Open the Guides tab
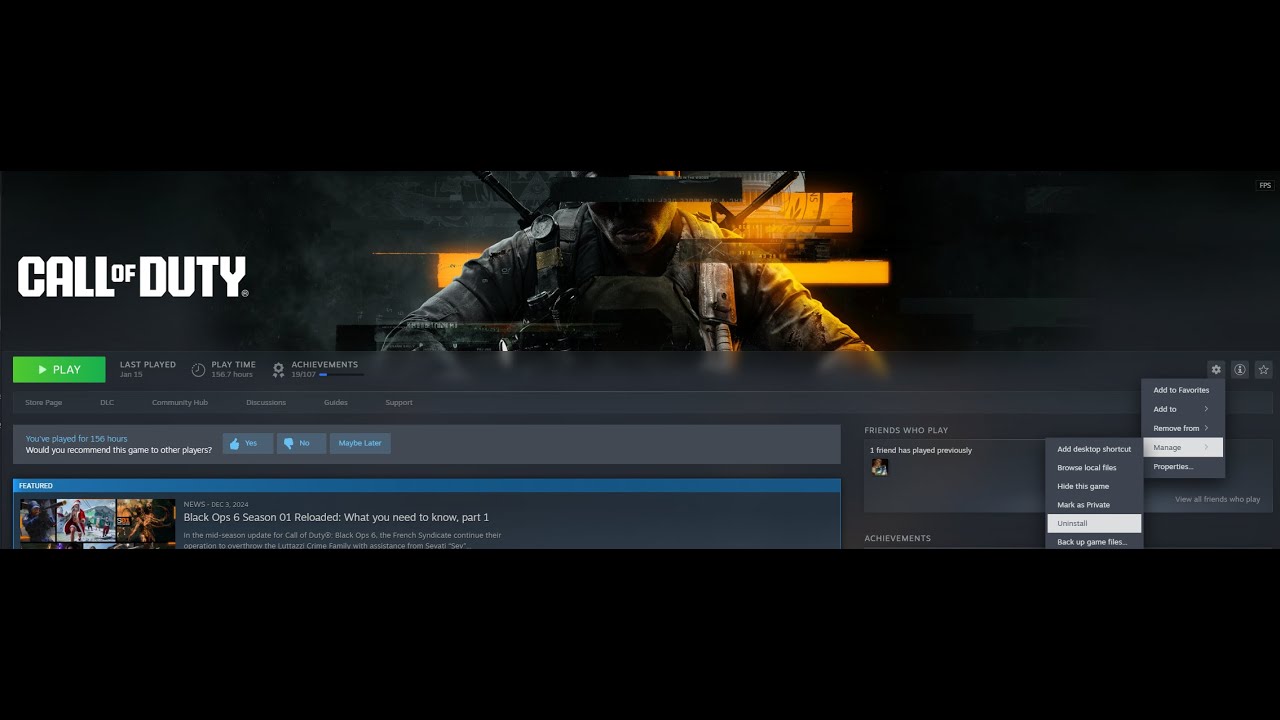The width and height of the screenshot is (1280, 720). (x=336, y=402)
